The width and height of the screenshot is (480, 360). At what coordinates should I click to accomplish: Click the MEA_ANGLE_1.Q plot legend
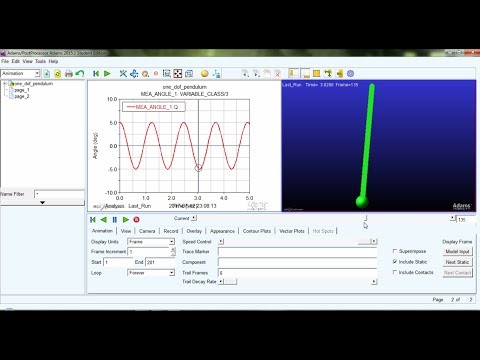point(154,107)
